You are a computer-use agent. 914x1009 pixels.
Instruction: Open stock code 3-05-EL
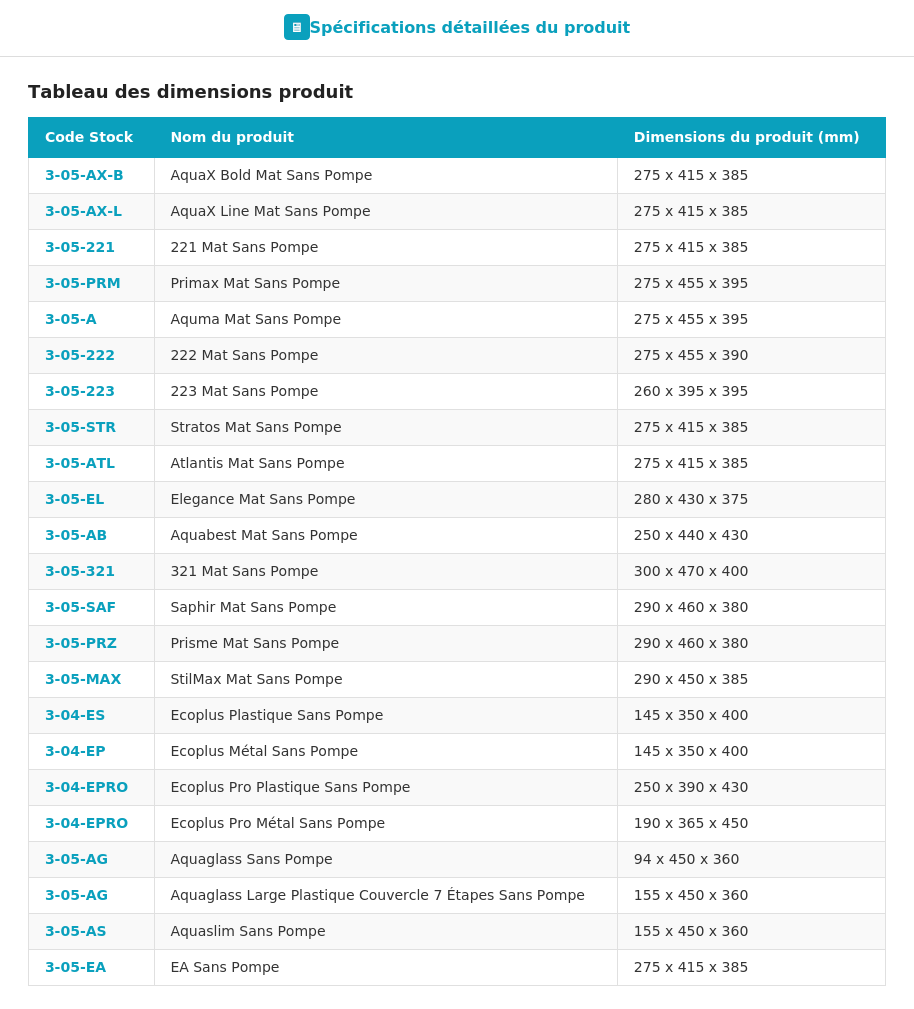pyautogui.click(x=74, y=499)
